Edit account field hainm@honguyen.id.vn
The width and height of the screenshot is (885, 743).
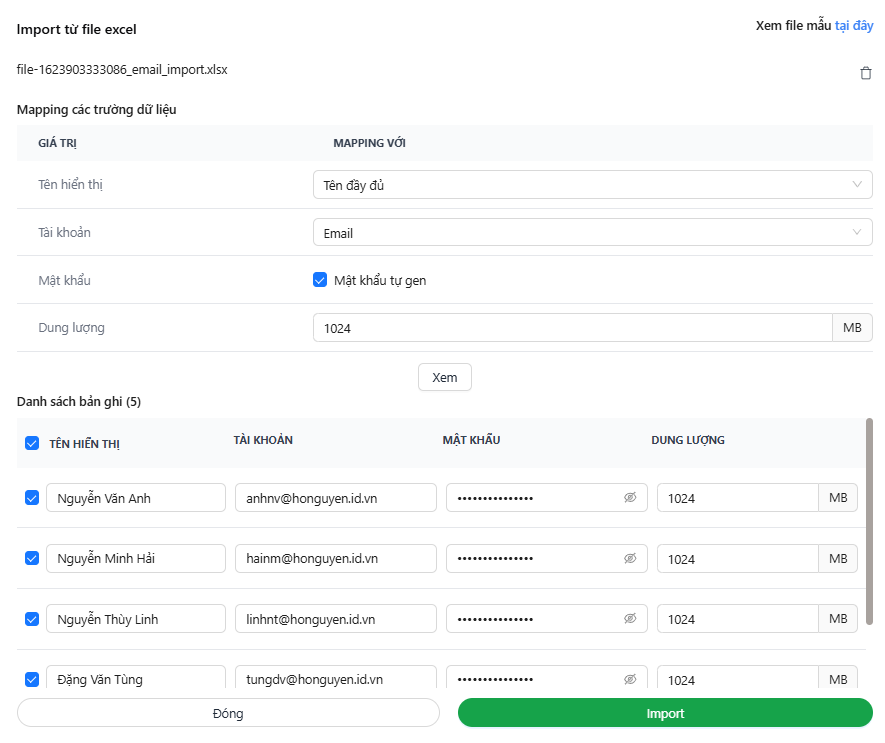click(x=336, y=558)
